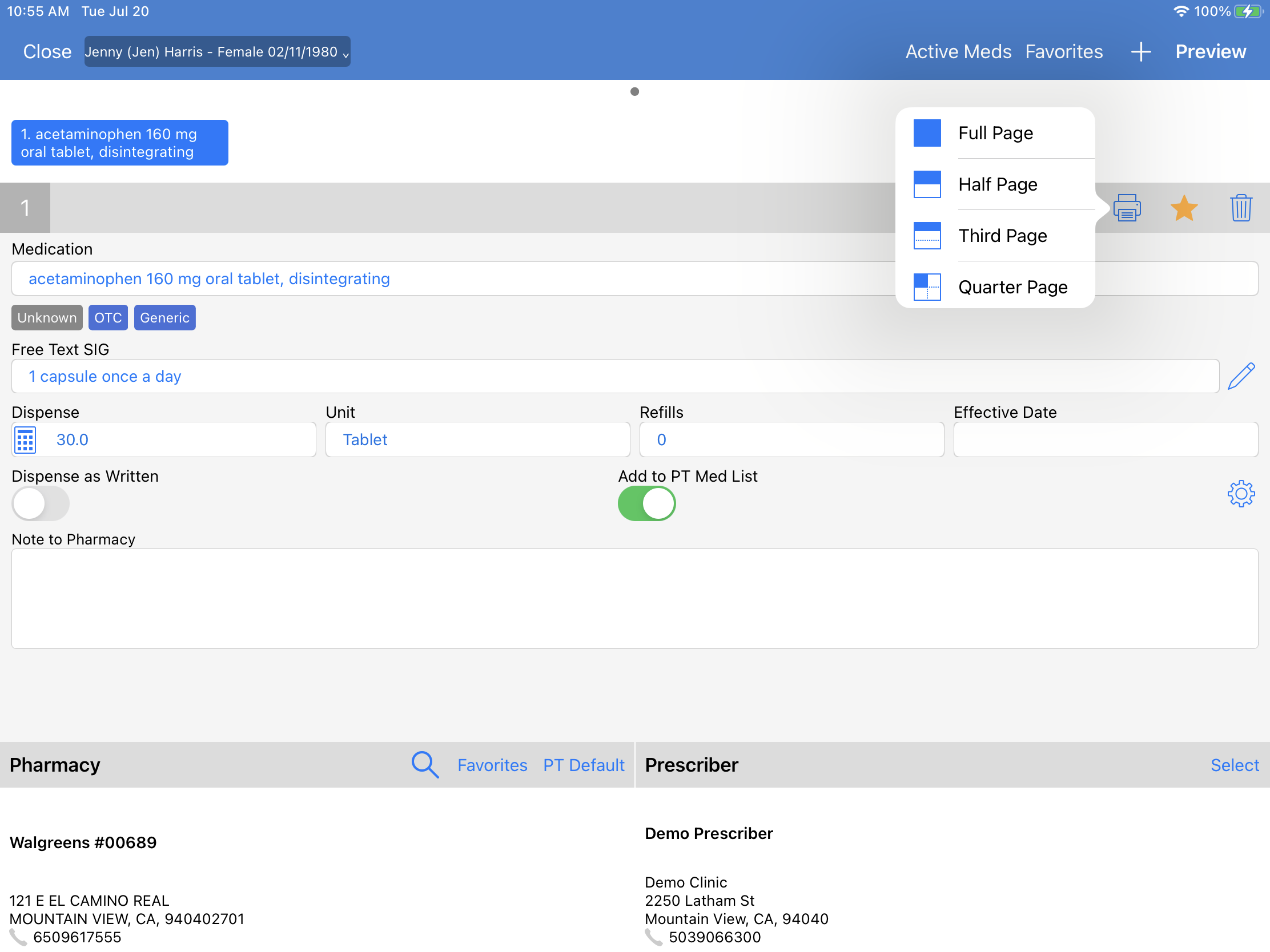The height and width of the screenshot is (952, 1270).
Task: Tap prescriber phone number 5039066300
Action: point(714,938)
